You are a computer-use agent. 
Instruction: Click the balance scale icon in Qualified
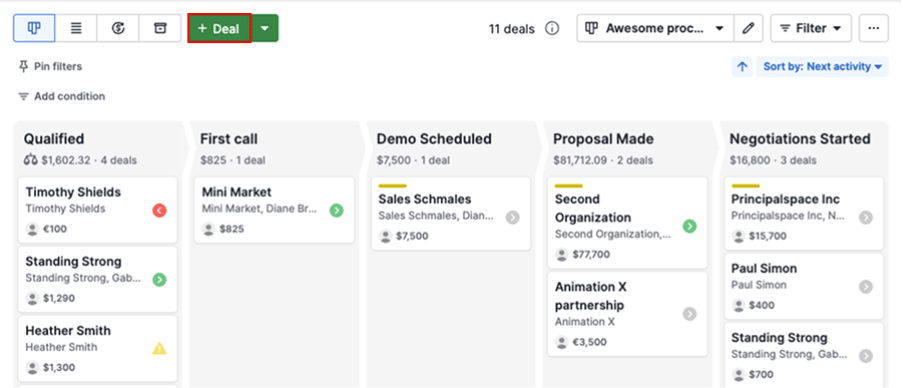pyautogui.click(x=31, y=160)
